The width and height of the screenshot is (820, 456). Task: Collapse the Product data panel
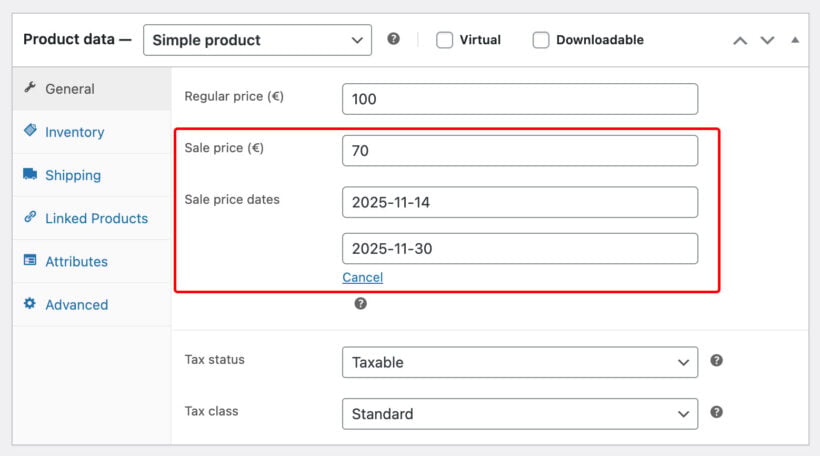(795, 40)
